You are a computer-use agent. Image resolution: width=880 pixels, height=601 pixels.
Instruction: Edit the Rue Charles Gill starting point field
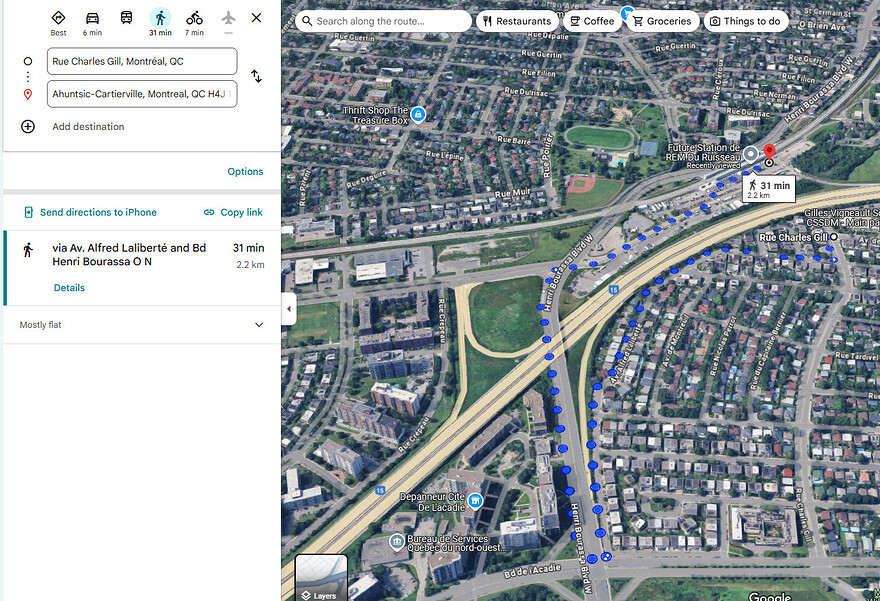point(142,61)
